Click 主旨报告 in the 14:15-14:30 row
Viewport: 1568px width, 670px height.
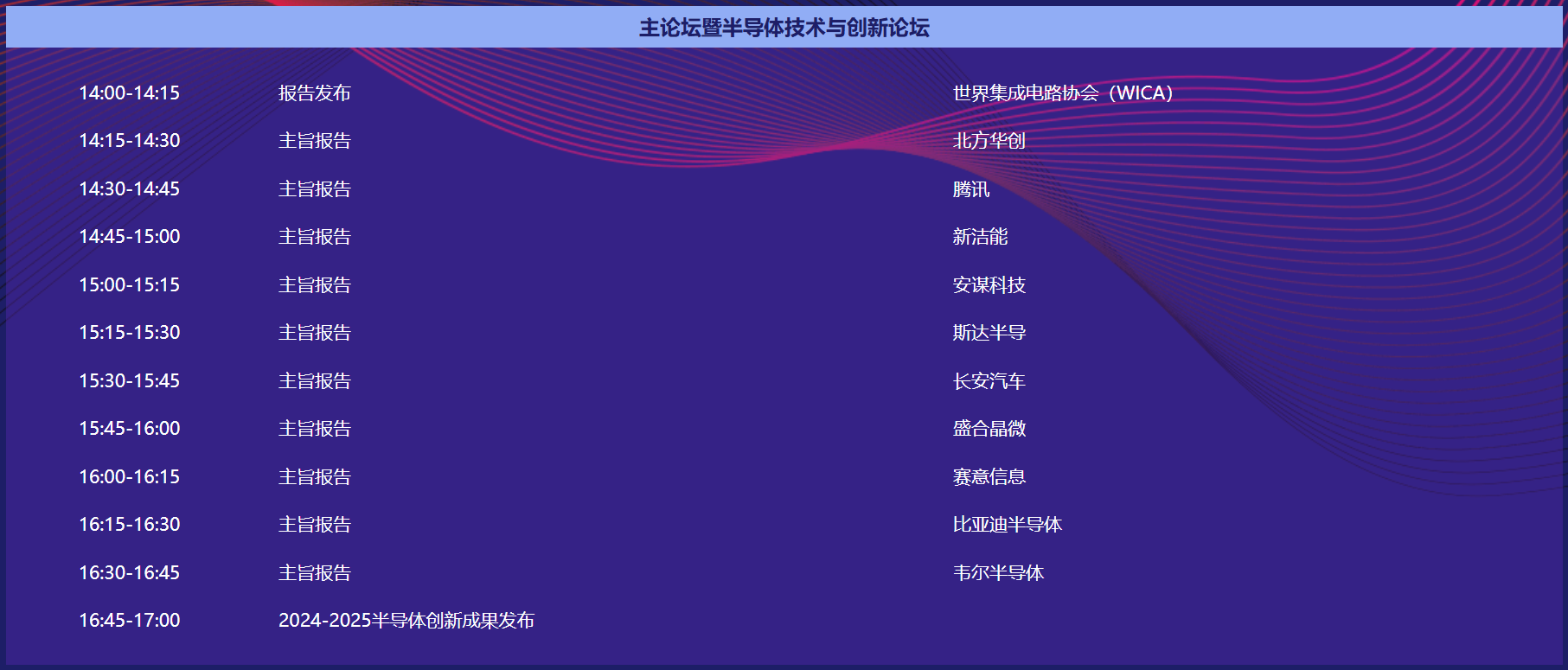click(314, 140)
